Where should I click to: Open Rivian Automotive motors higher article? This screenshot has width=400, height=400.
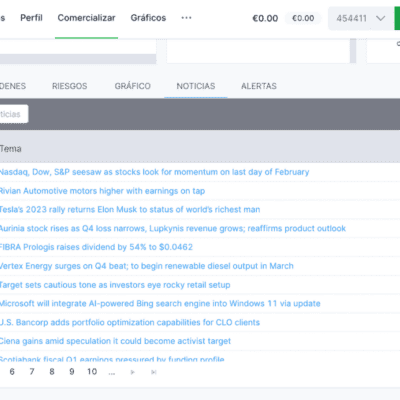coord(102,191)
